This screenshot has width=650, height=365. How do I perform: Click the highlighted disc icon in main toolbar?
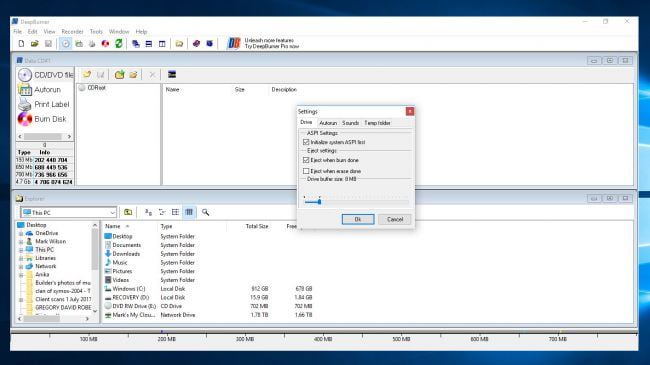(65, 44)
